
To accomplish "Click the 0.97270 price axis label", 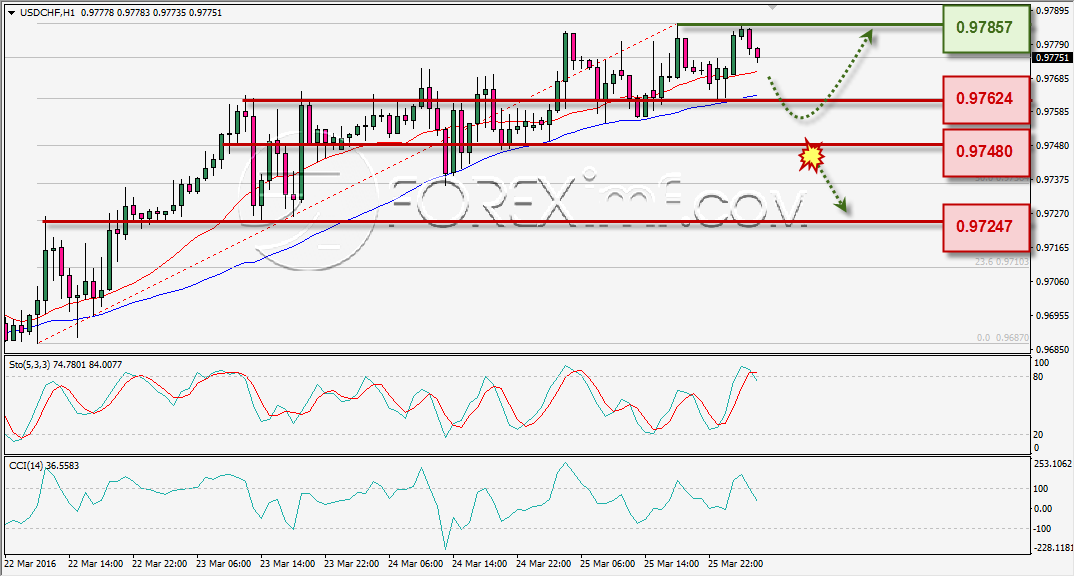I will click(x=1052, y=214).
